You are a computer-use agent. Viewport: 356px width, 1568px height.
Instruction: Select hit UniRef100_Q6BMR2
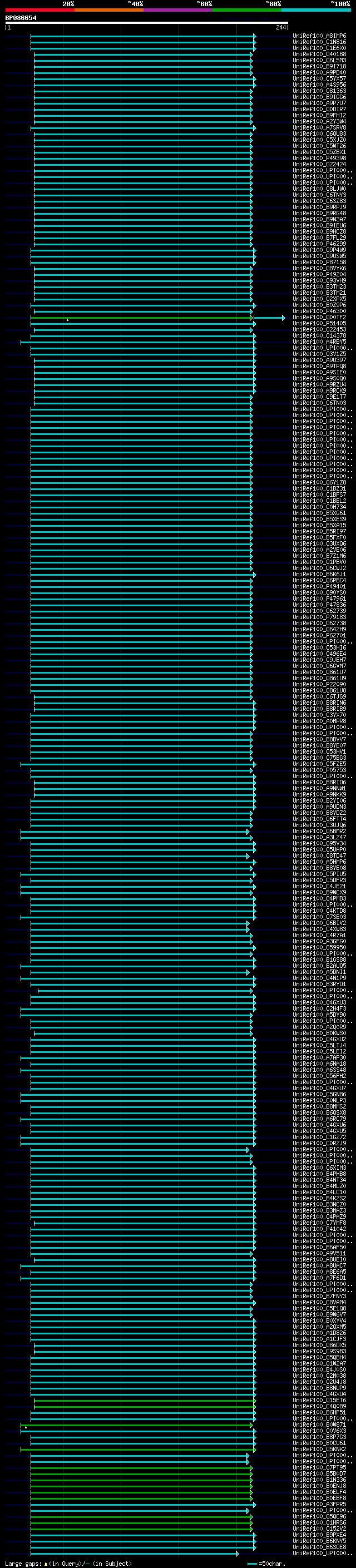coord(319,832)
